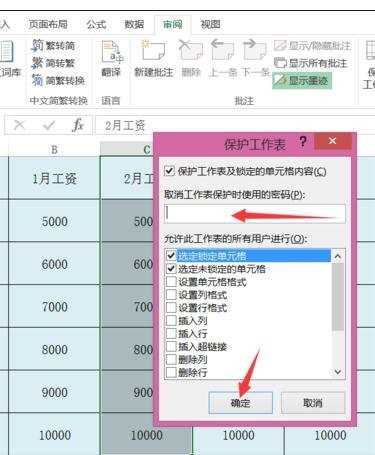Toggle Show Ink (显示墨迹) button
The height and width of the screenshot is (455, 375).
302,80
